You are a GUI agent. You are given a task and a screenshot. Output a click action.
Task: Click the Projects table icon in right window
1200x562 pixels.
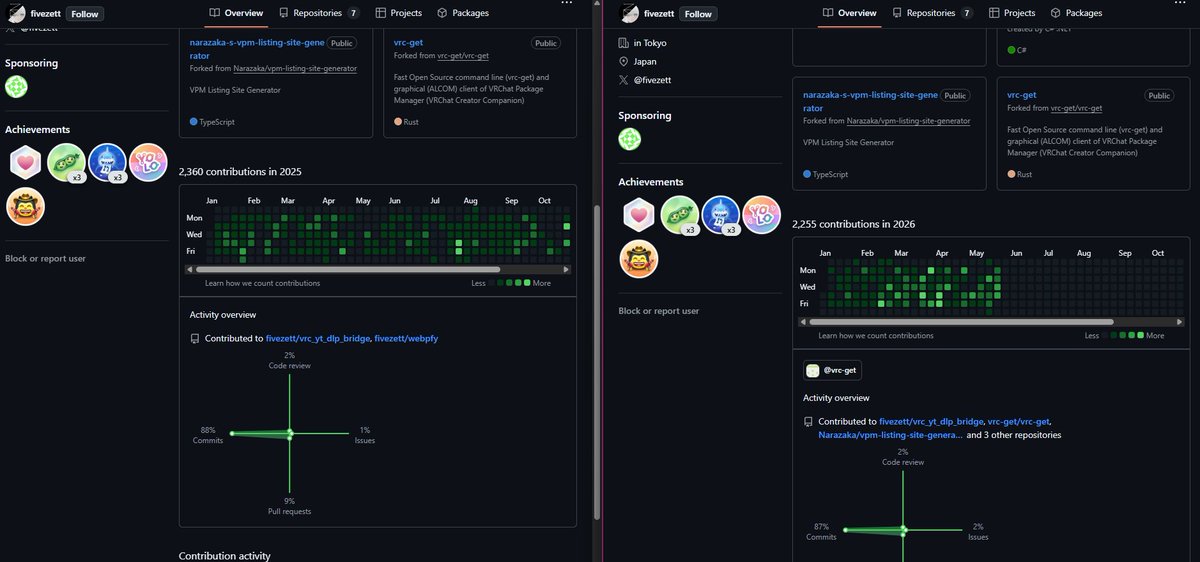click(x=994, y=13)
